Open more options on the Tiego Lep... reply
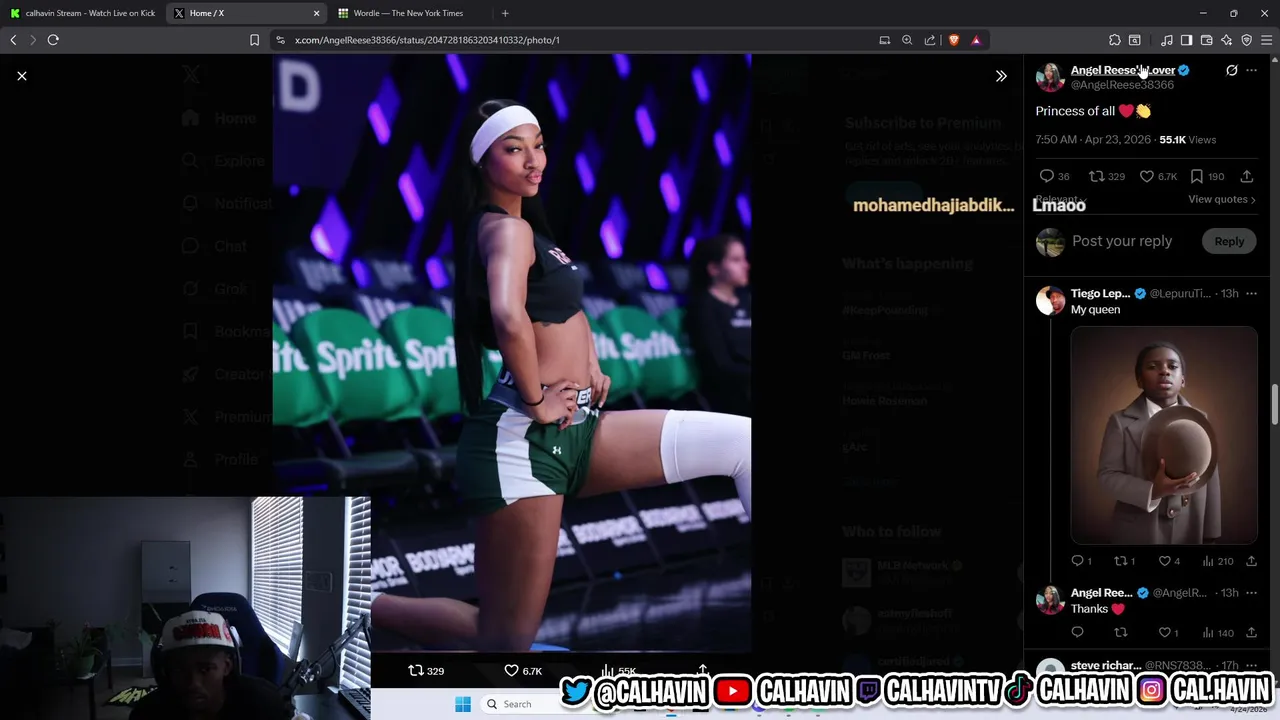Screen dimensions: 1280x720 pyautogui.click(x=1252, y=294)
